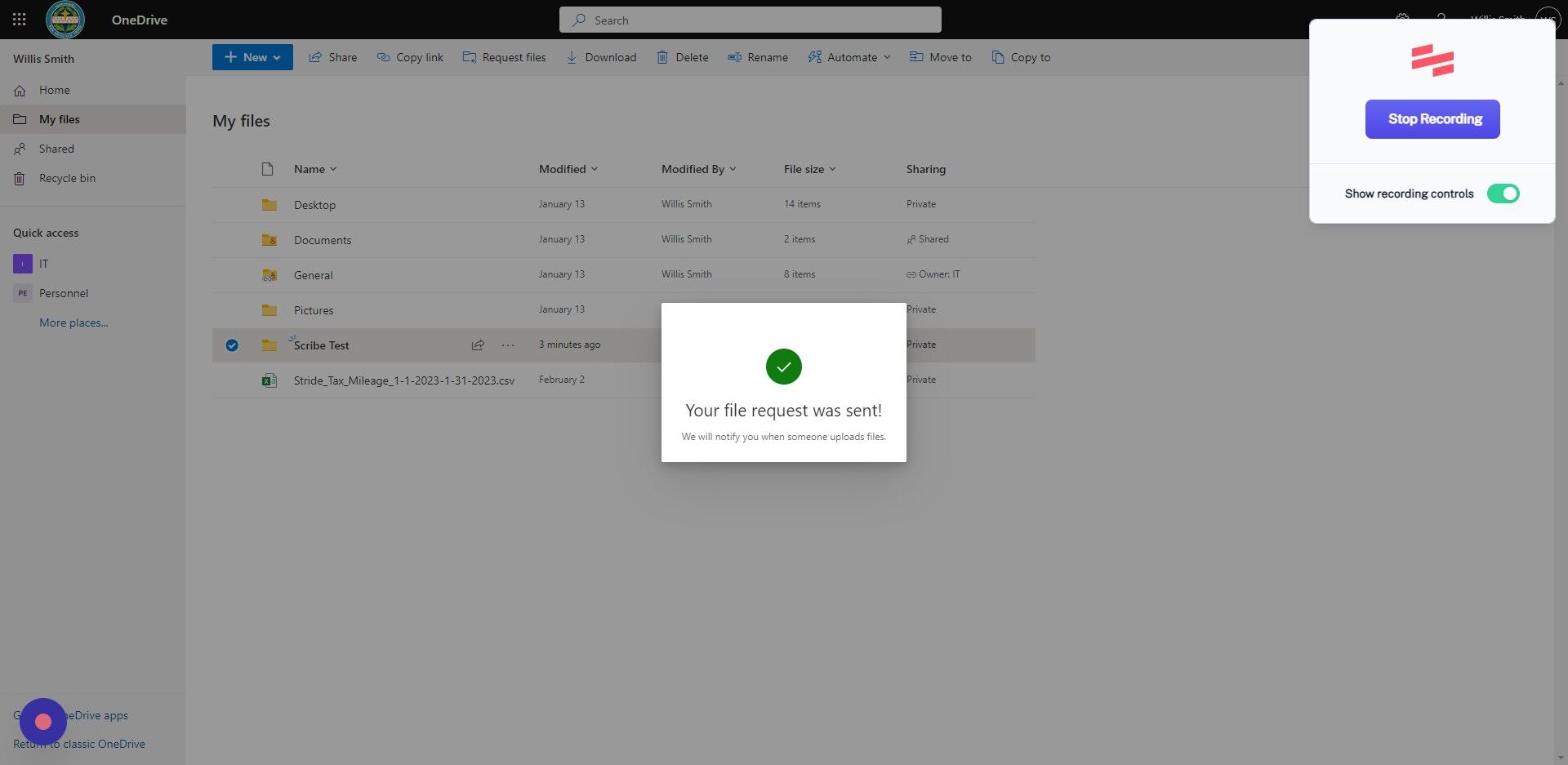Screen dimensions: 1568x765
Task: Open the New file creation dropdown
Action: [x=252, y=56]
